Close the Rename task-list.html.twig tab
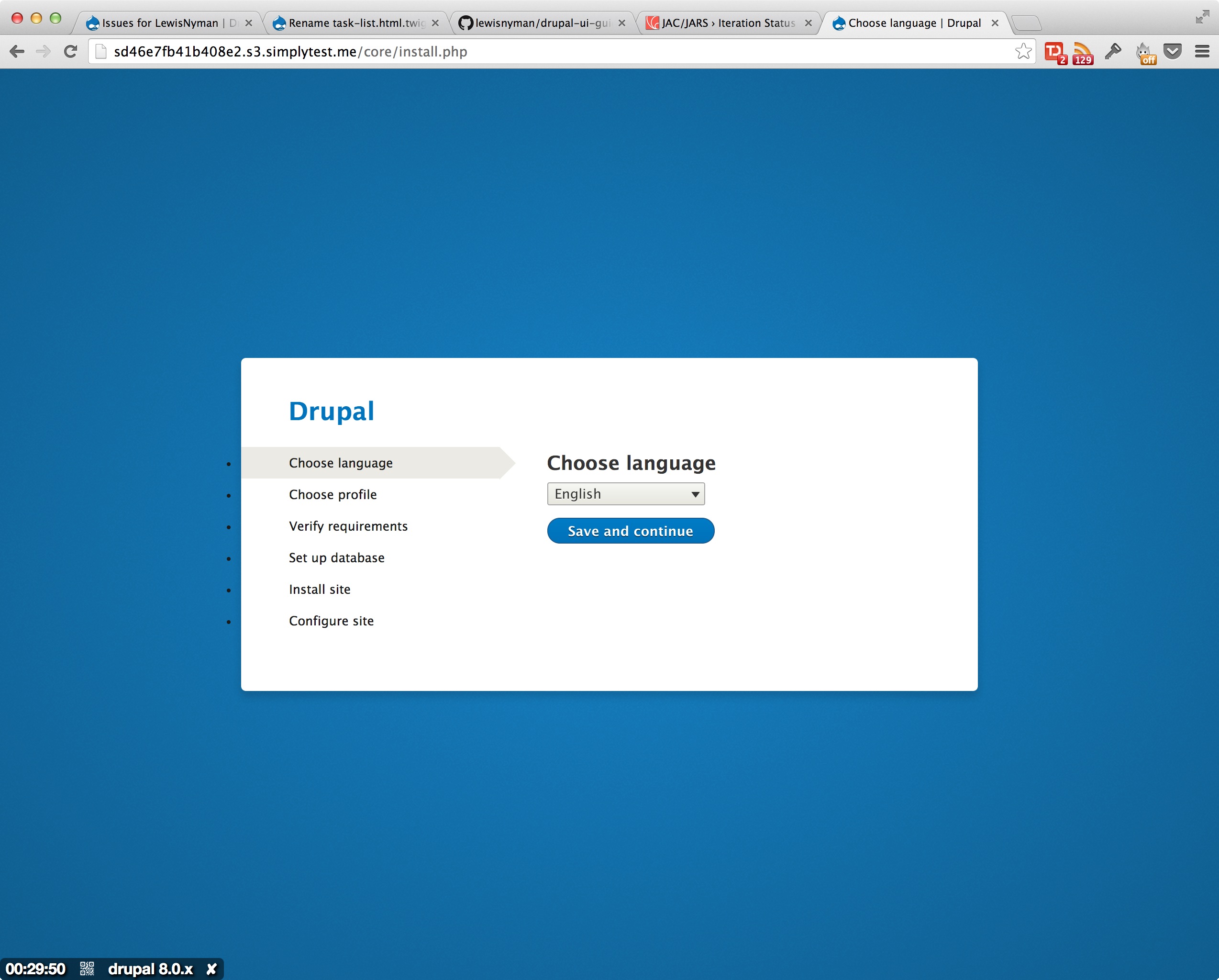Image resolution: width=1219 pixels, height=980 pixels. (435, 23)
